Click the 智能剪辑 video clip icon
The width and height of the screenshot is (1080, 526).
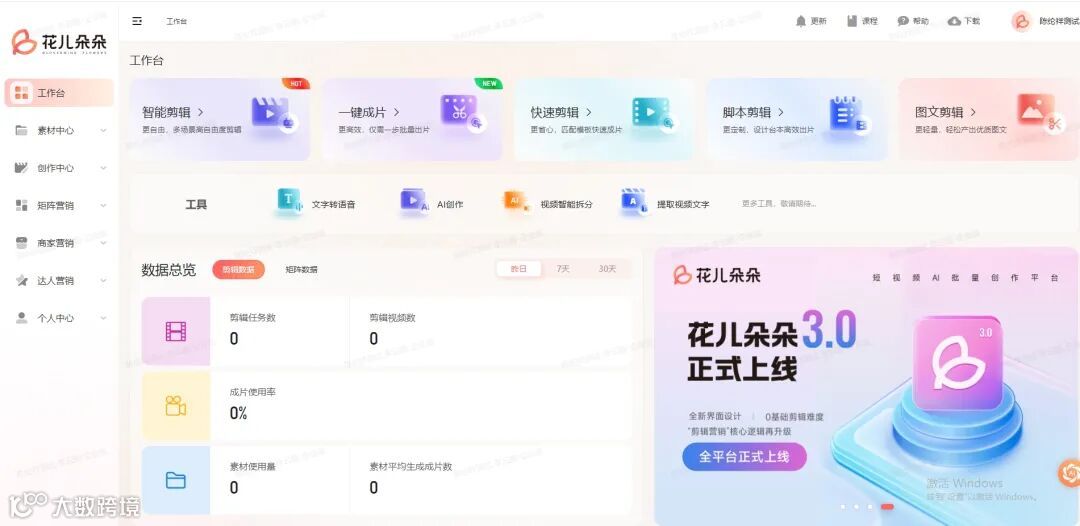click(x=273, y=114)
